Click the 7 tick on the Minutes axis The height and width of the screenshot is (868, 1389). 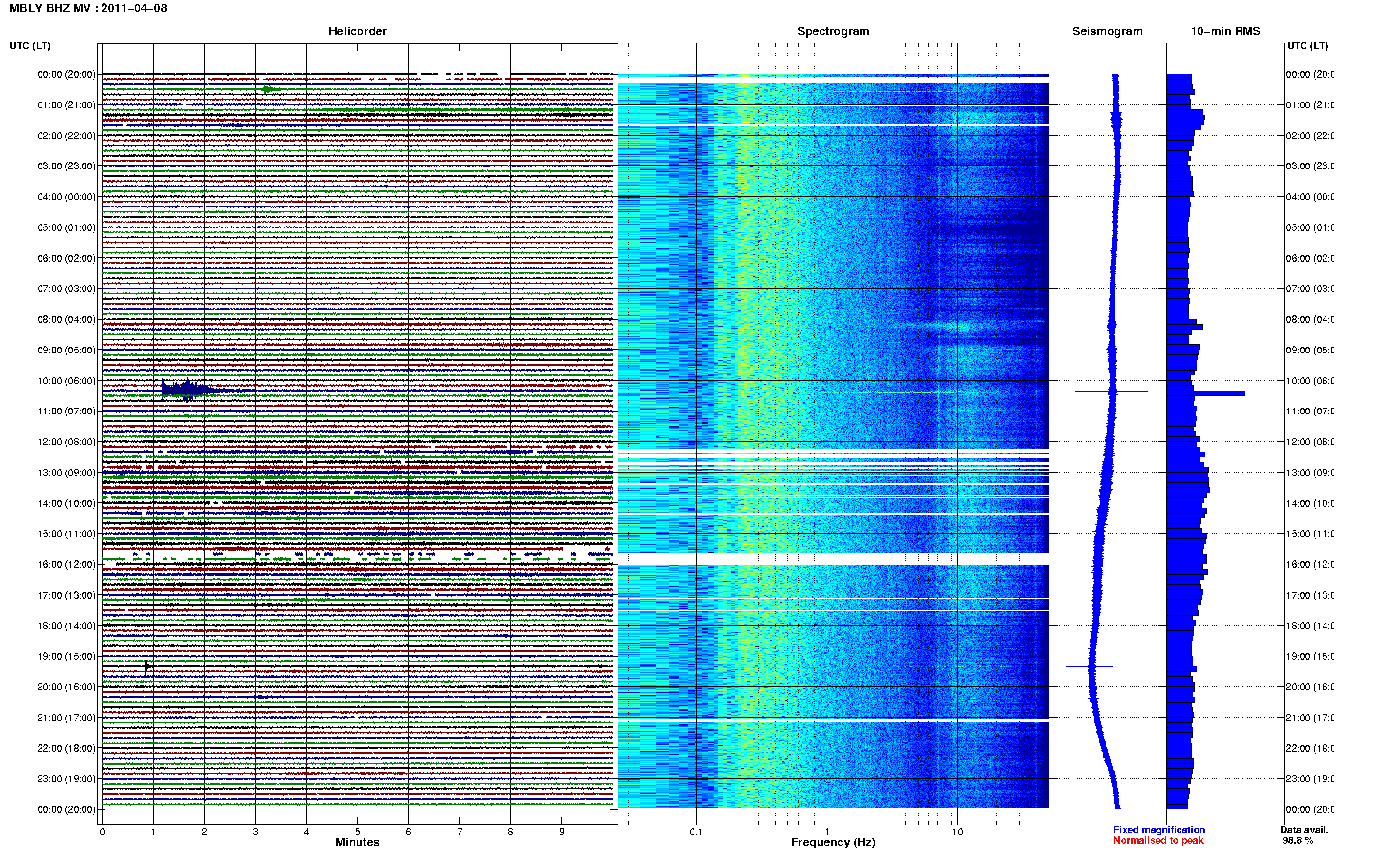point(460,832)
